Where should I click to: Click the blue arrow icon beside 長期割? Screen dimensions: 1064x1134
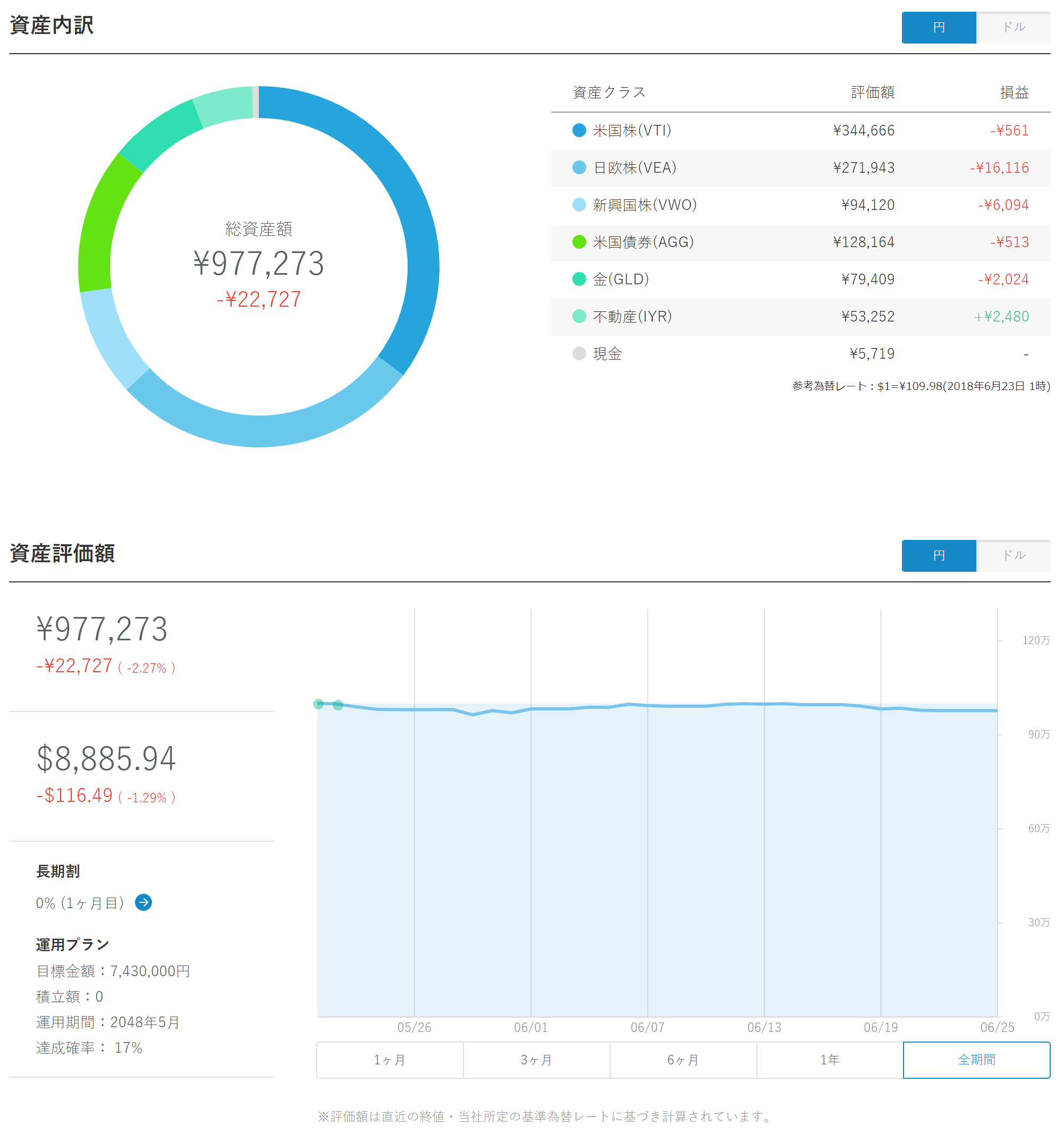143,902
